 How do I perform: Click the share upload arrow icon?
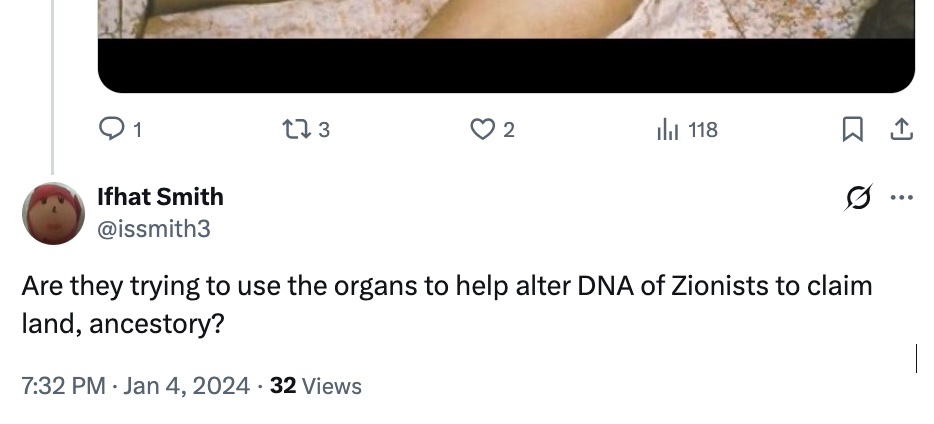901,129
